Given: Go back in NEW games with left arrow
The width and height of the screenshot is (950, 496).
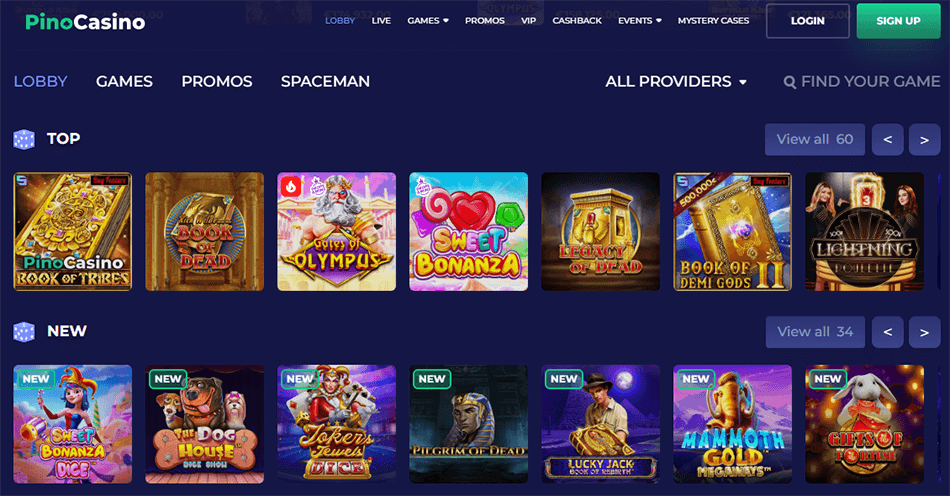Looking at the screenshot, I should pyautogui.click(x=888, y=332).
